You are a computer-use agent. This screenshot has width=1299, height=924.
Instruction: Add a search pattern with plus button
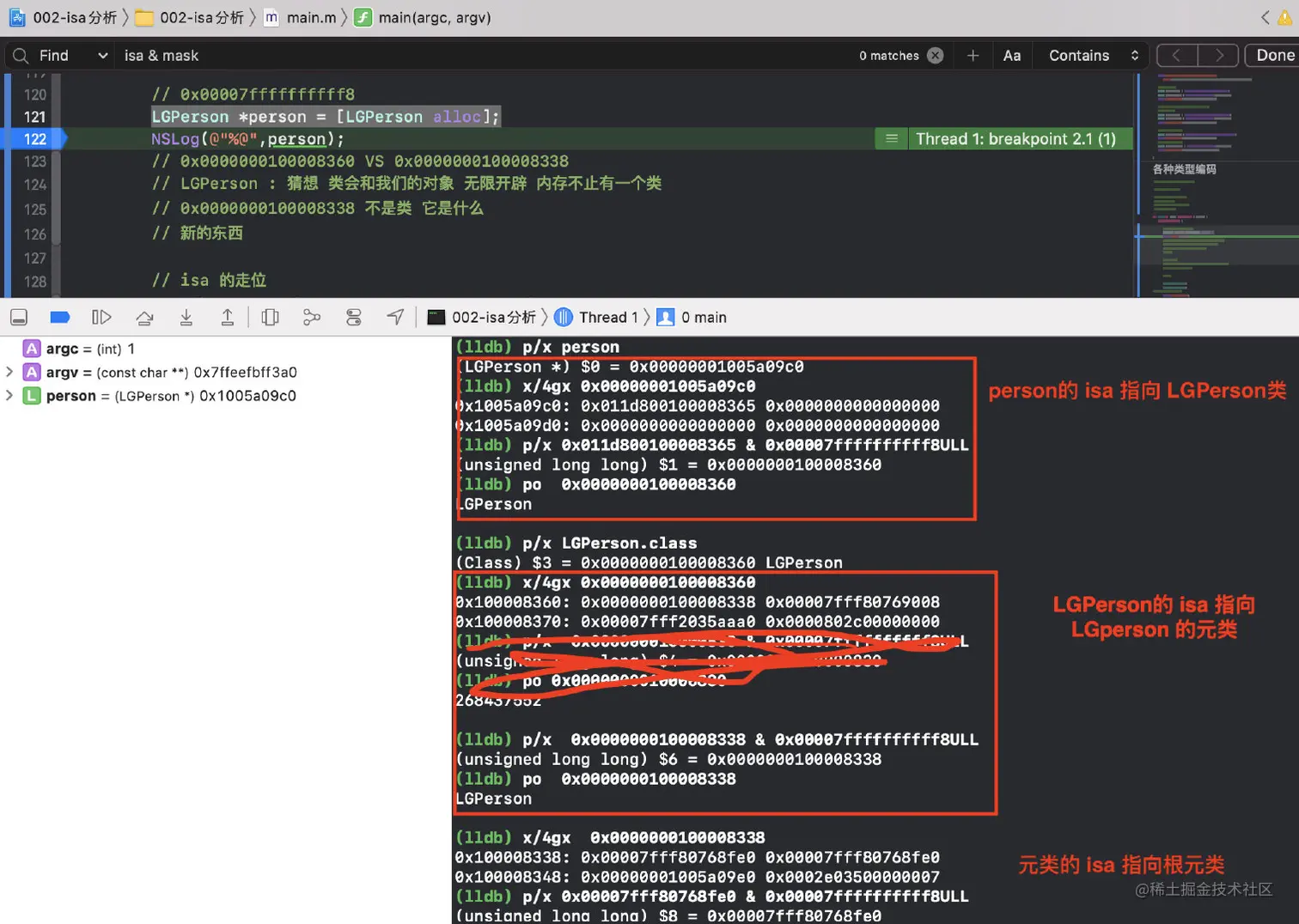[x=973, y=55]
